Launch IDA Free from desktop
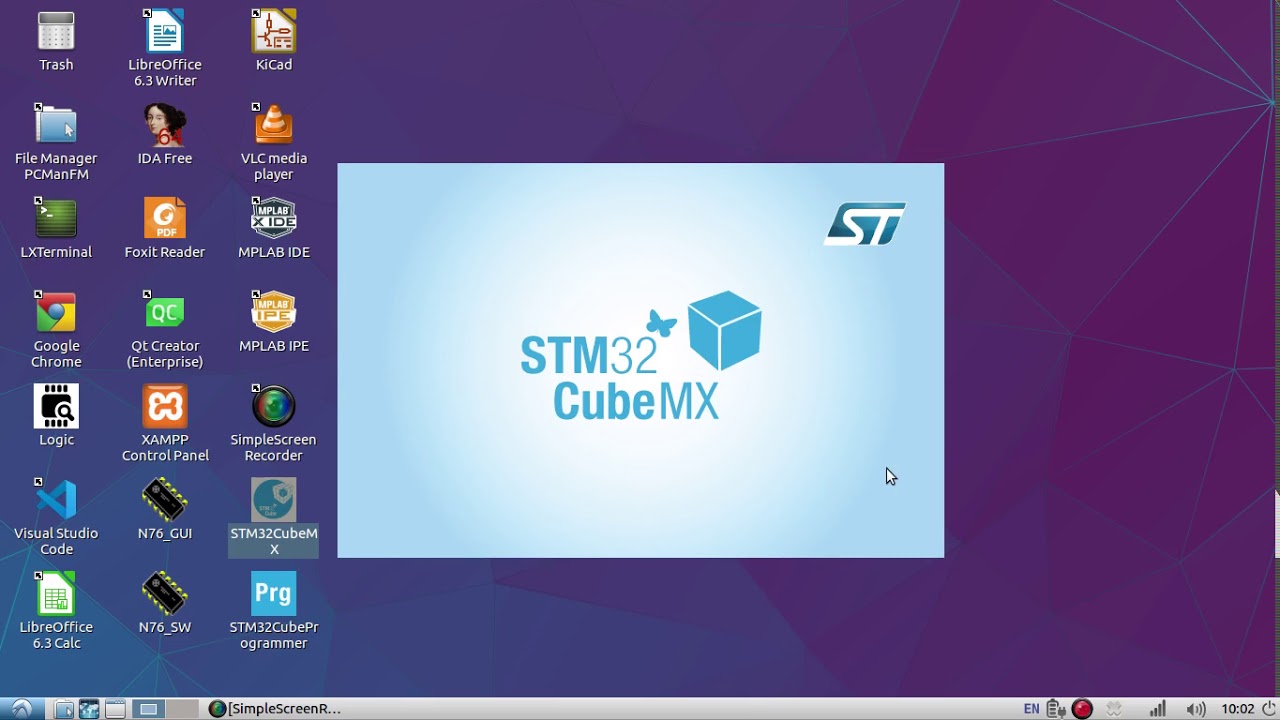This screenshot has height=720, width=1280. pos(164,126)
